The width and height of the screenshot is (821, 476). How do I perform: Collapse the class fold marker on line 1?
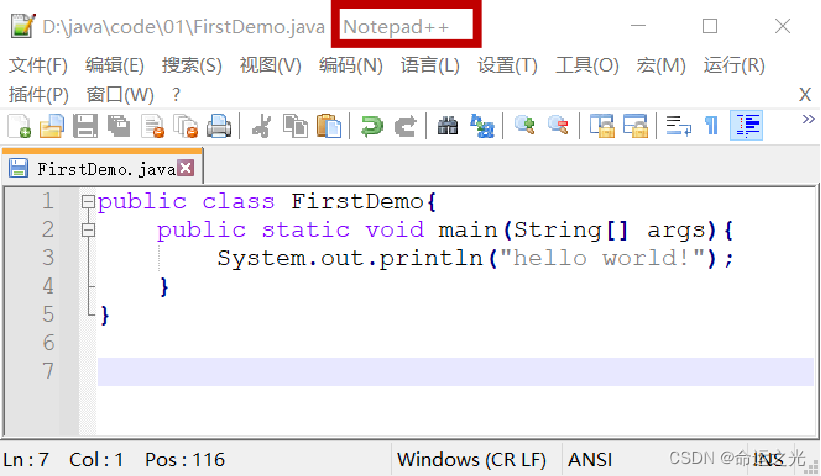[x=88, y=202]
